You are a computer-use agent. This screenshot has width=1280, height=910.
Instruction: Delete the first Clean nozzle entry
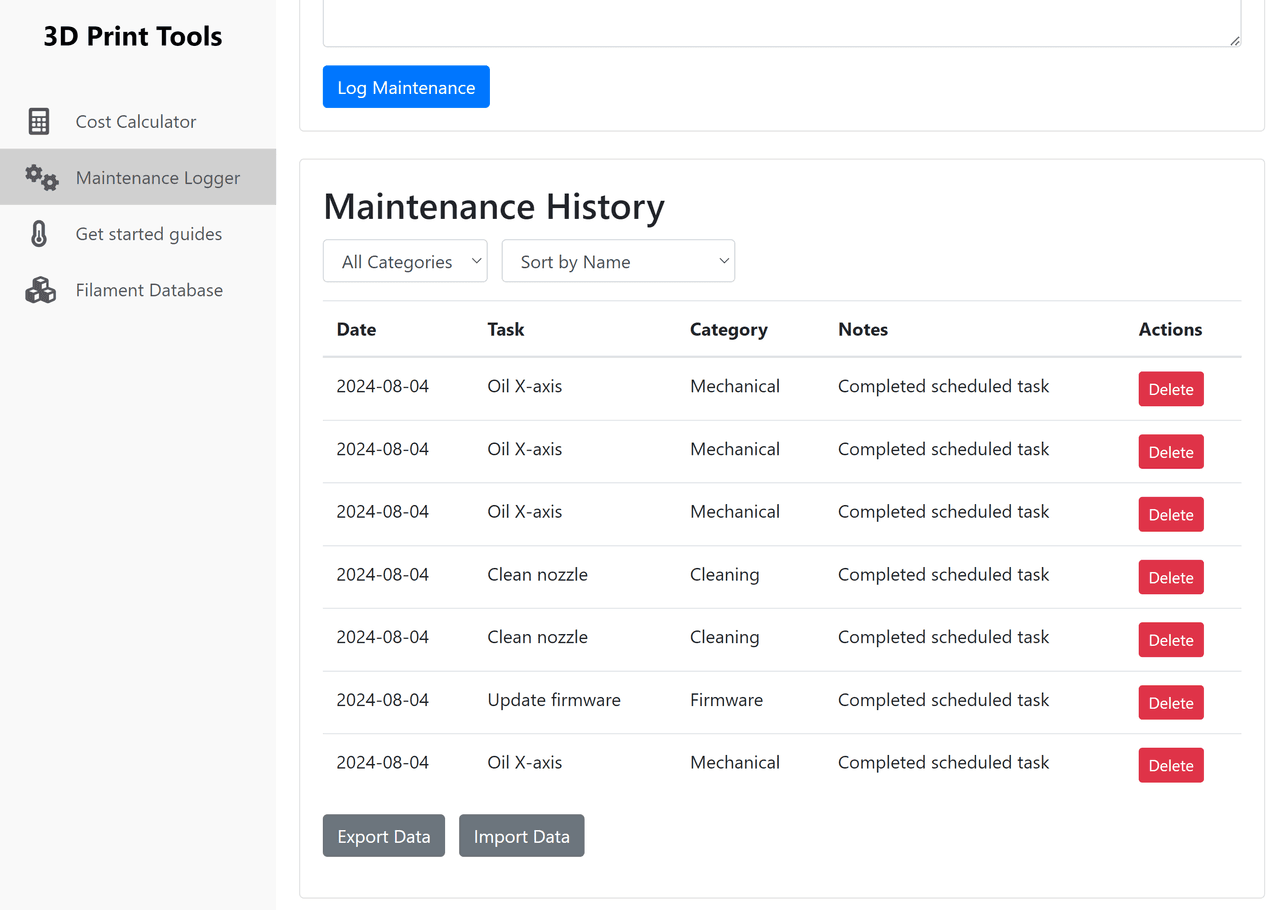[1170, 577]
